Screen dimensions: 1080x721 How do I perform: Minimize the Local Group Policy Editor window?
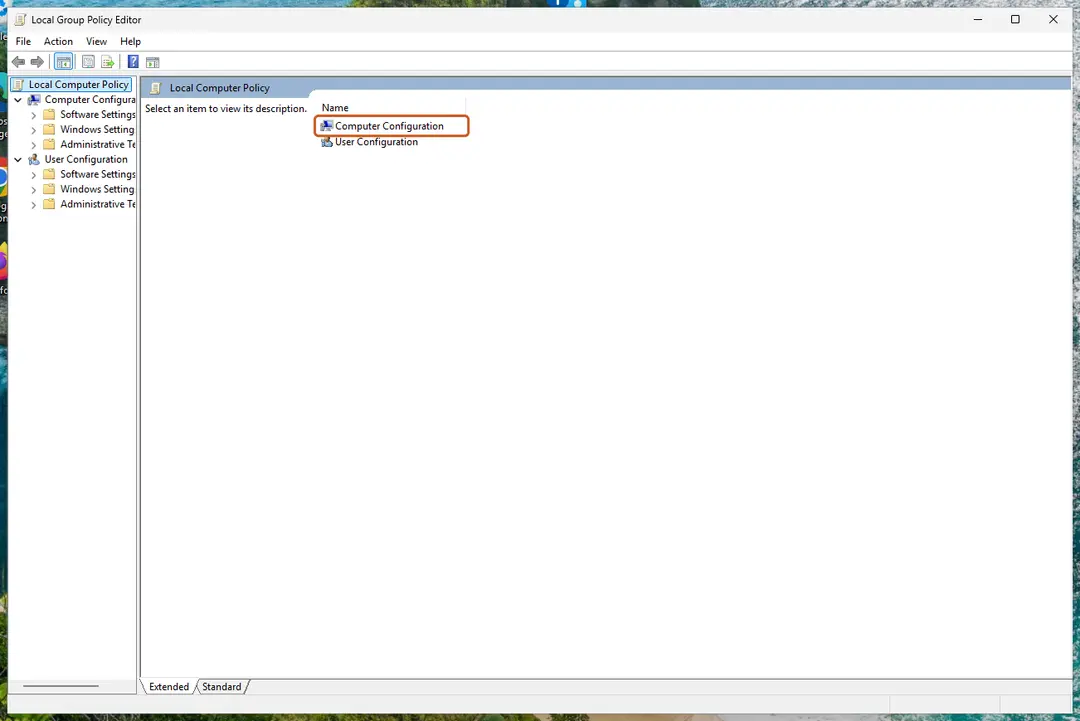click(x=977, y=19)
